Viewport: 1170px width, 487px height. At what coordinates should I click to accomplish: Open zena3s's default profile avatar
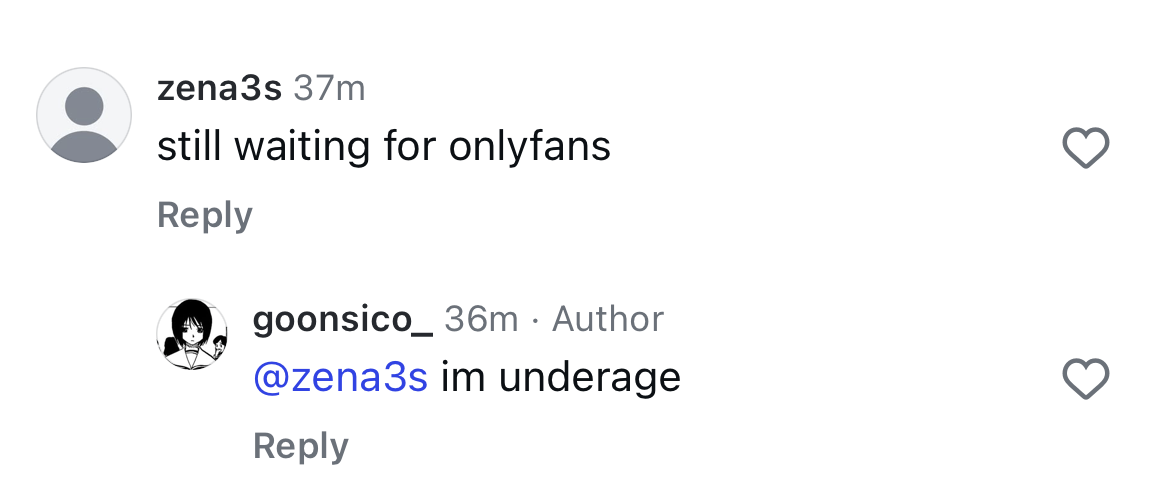click(x=84, y=115)
